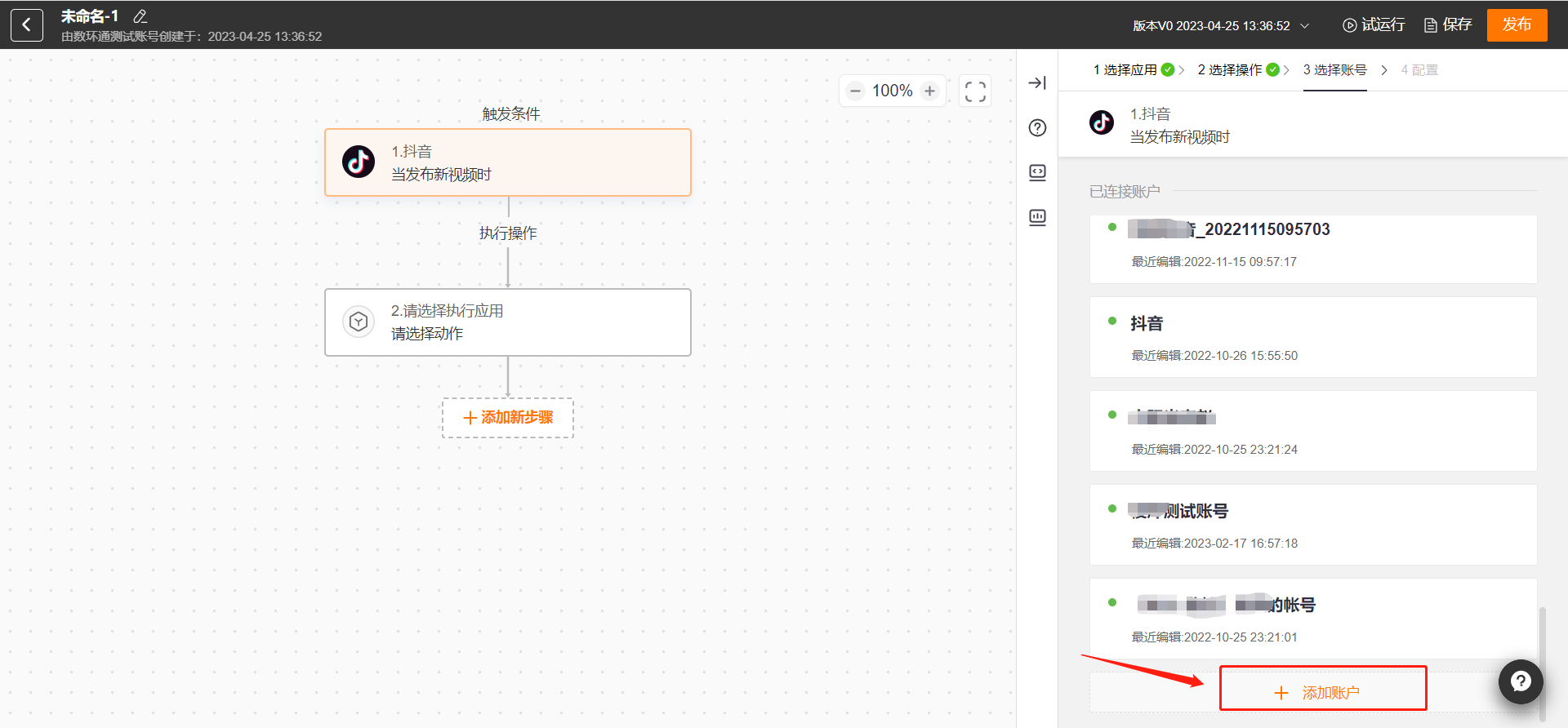This screenshot has height=728, width=1568.
Task: Click the zoom out minus icon
Action: [855, 91]
